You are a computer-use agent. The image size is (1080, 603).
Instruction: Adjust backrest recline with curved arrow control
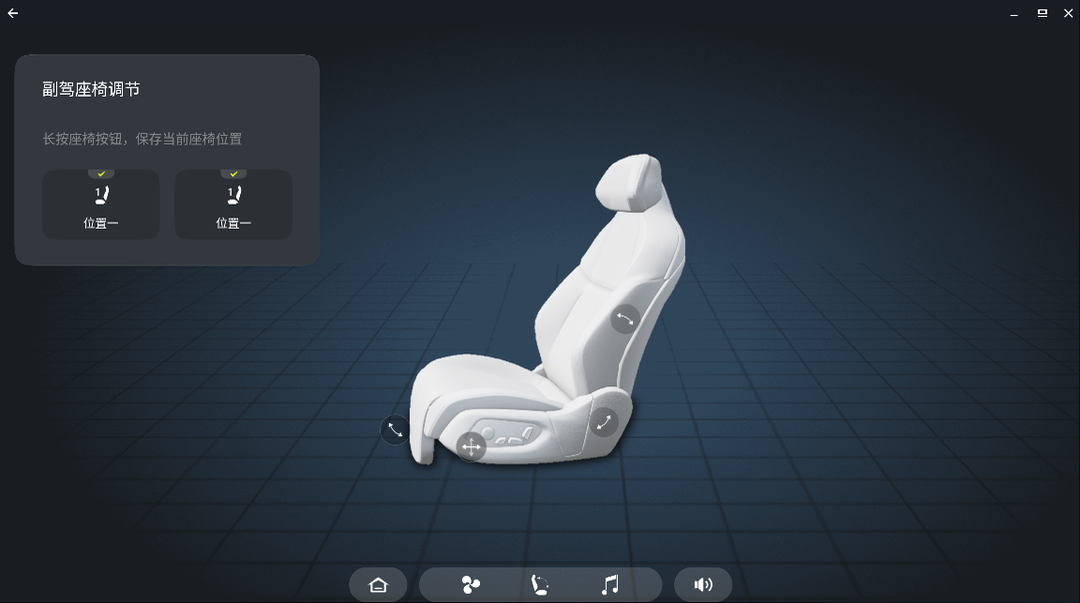pos(625,319)
